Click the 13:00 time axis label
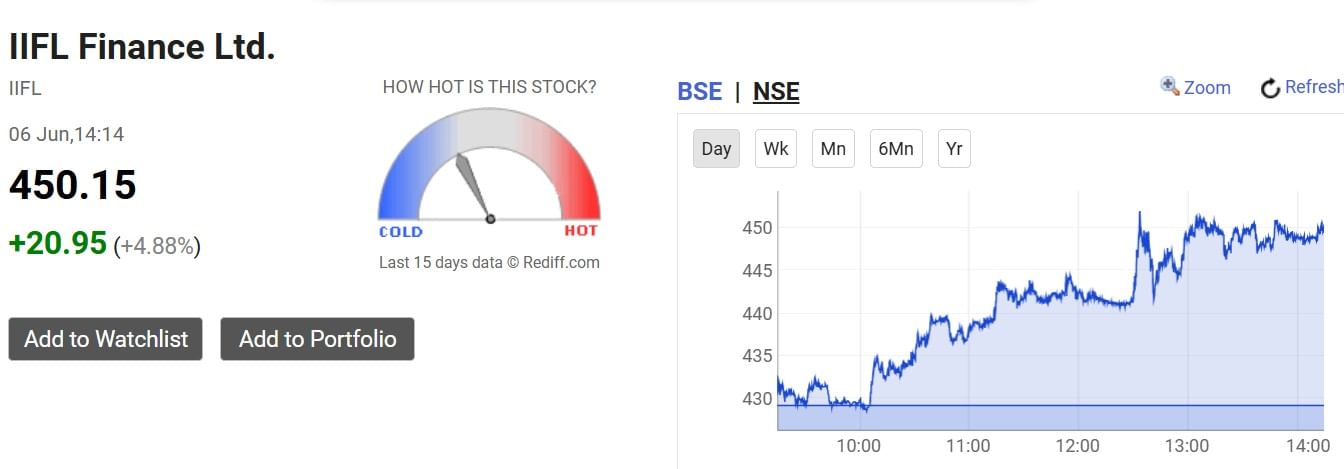 point(1187,446)
